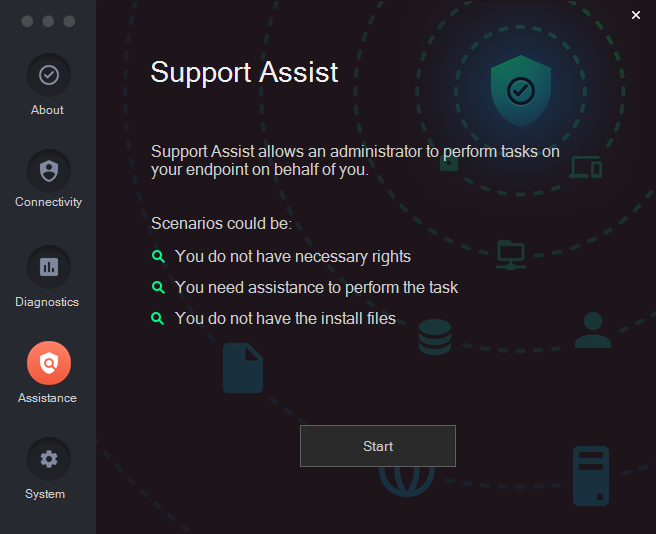
Task: Click the large green shield checkmark
Action: pyautogui.click(x=521, y=91)
